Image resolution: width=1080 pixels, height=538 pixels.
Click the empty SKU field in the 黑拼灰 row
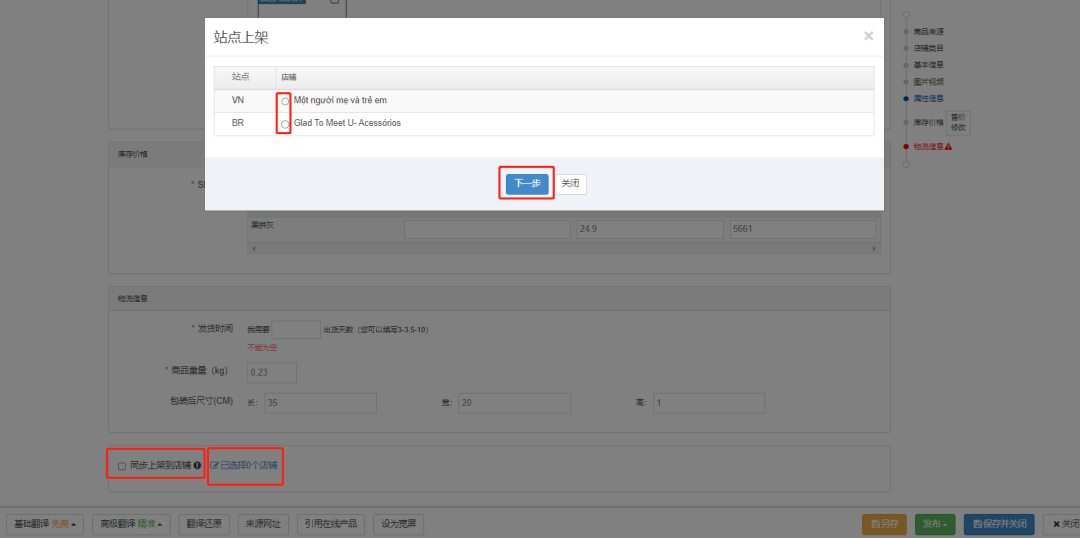[488, 229]
